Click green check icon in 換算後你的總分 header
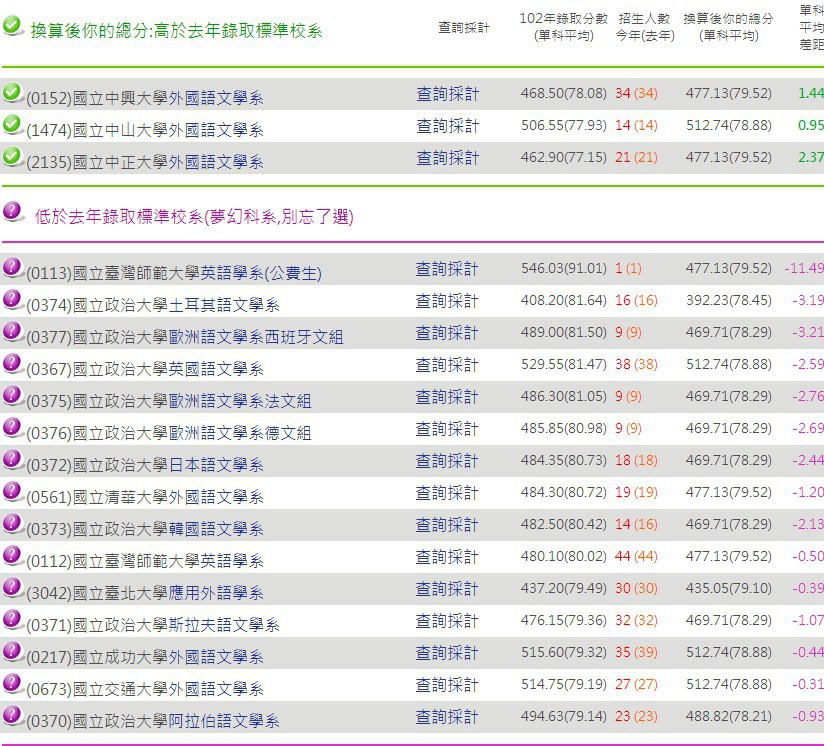824x746 pixels. 12,26
